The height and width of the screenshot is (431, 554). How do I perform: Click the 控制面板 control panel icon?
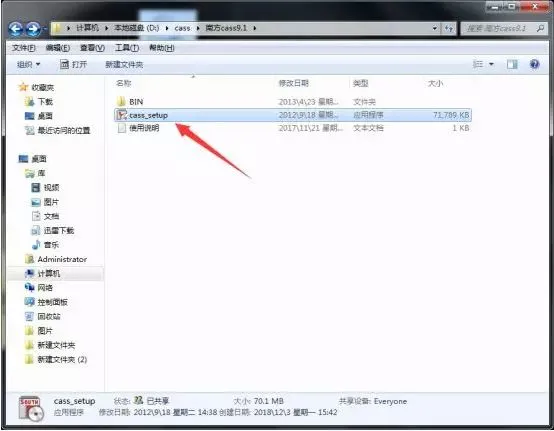pos(29,302)
